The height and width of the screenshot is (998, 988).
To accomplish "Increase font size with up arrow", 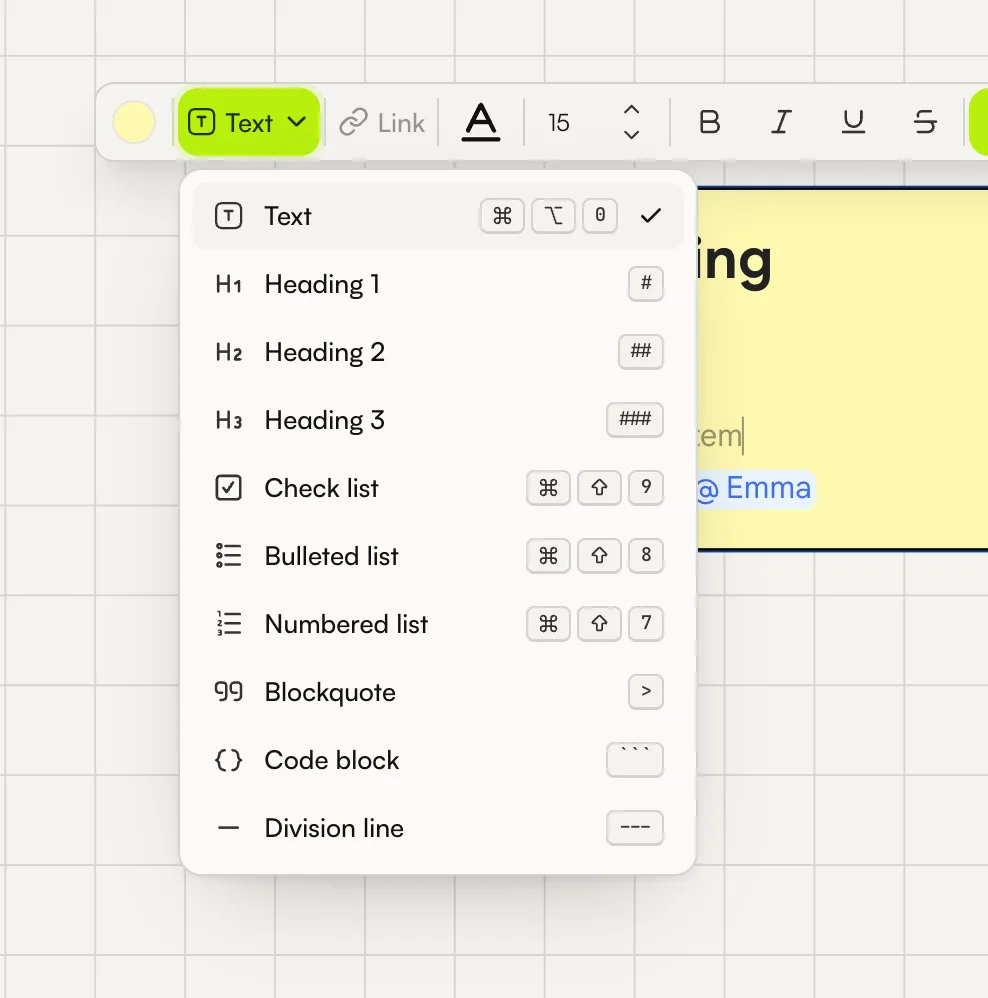I will (631, 109).
